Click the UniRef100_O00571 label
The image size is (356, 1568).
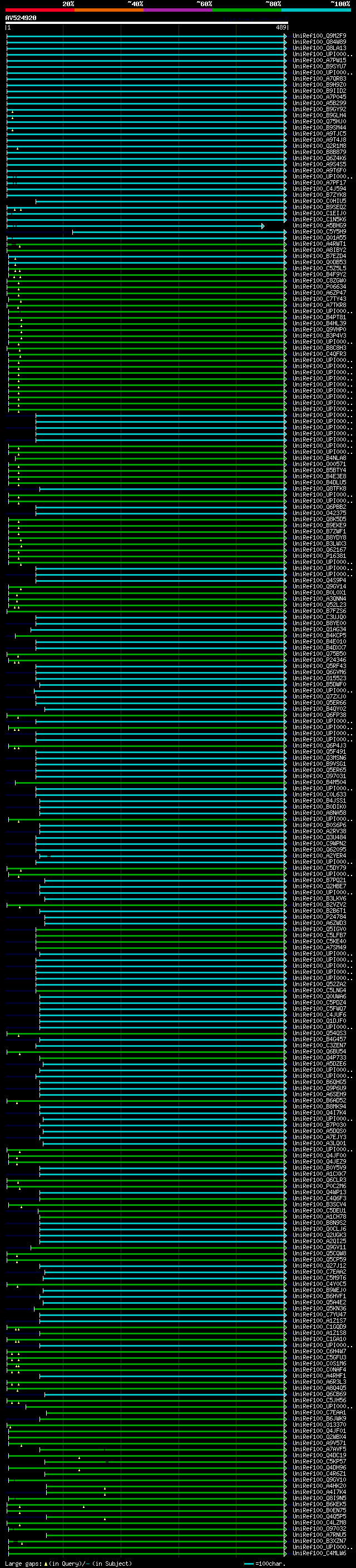point(319,464)
